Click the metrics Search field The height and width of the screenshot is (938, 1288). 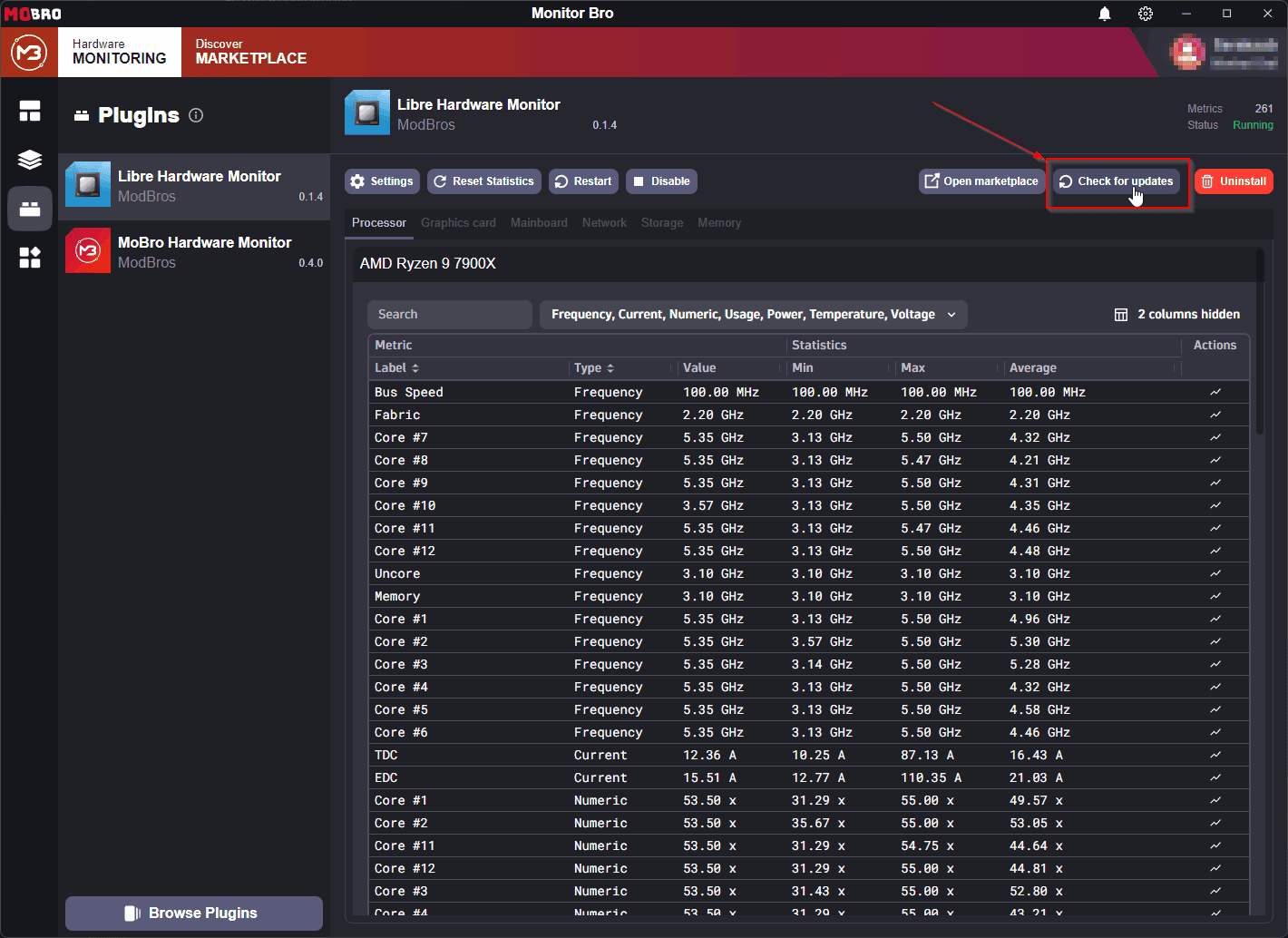[450, 314]
